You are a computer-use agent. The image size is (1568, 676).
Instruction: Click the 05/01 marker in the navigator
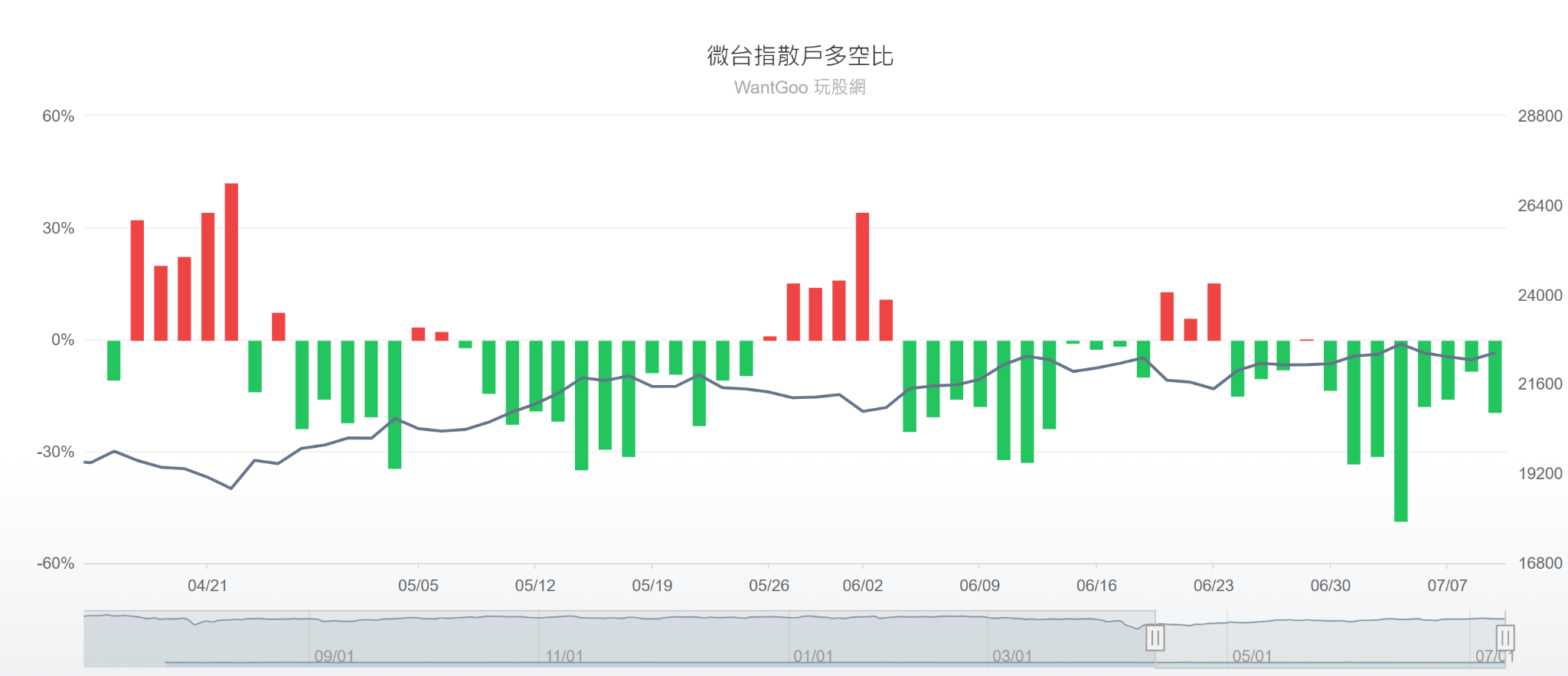pyautogui.click(x=1252, y=656)
